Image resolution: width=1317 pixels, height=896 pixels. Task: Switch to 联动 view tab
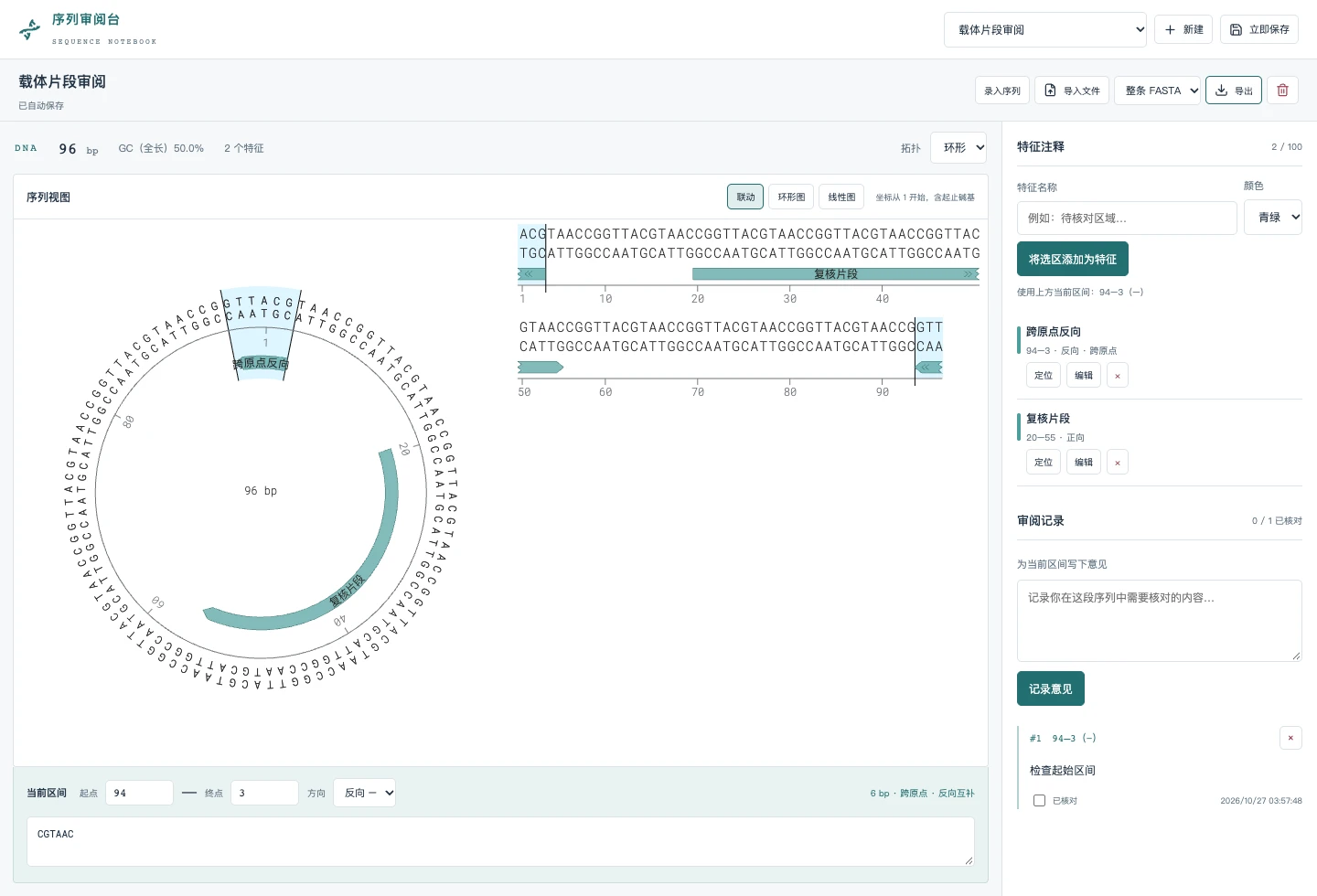tap(745, 197)
